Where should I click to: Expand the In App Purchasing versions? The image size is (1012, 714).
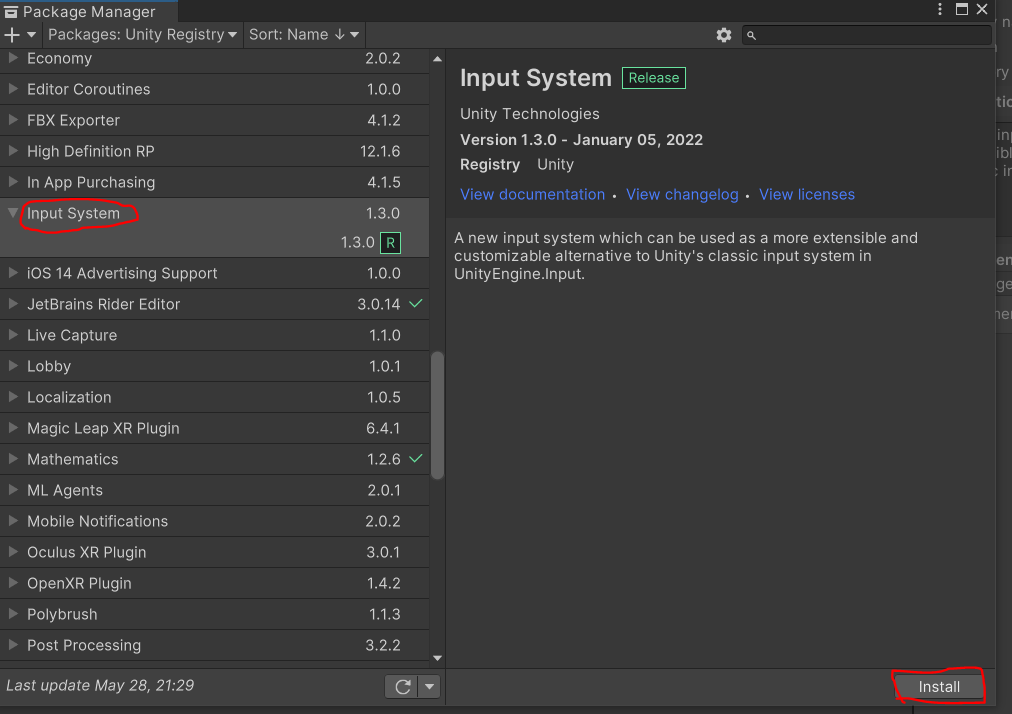pos(12,182)
